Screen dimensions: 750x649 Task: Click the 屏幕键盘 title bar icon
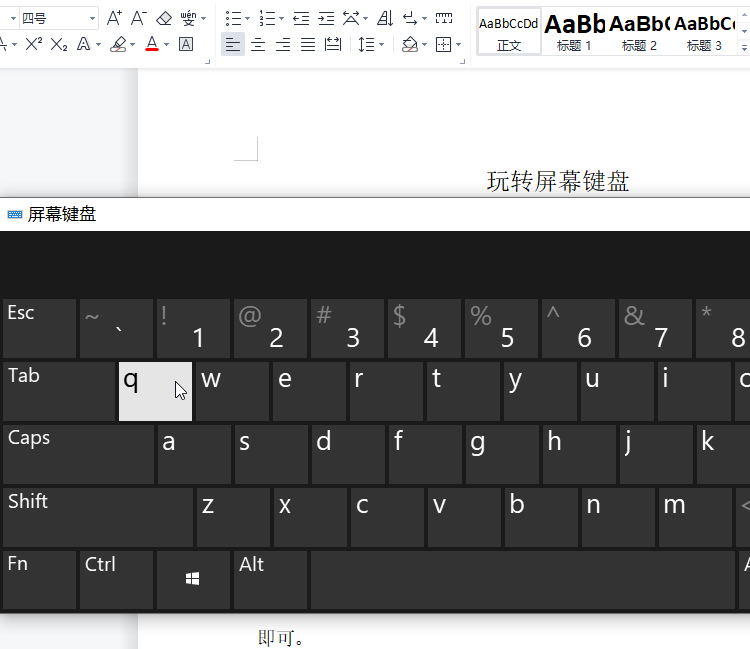15,214
